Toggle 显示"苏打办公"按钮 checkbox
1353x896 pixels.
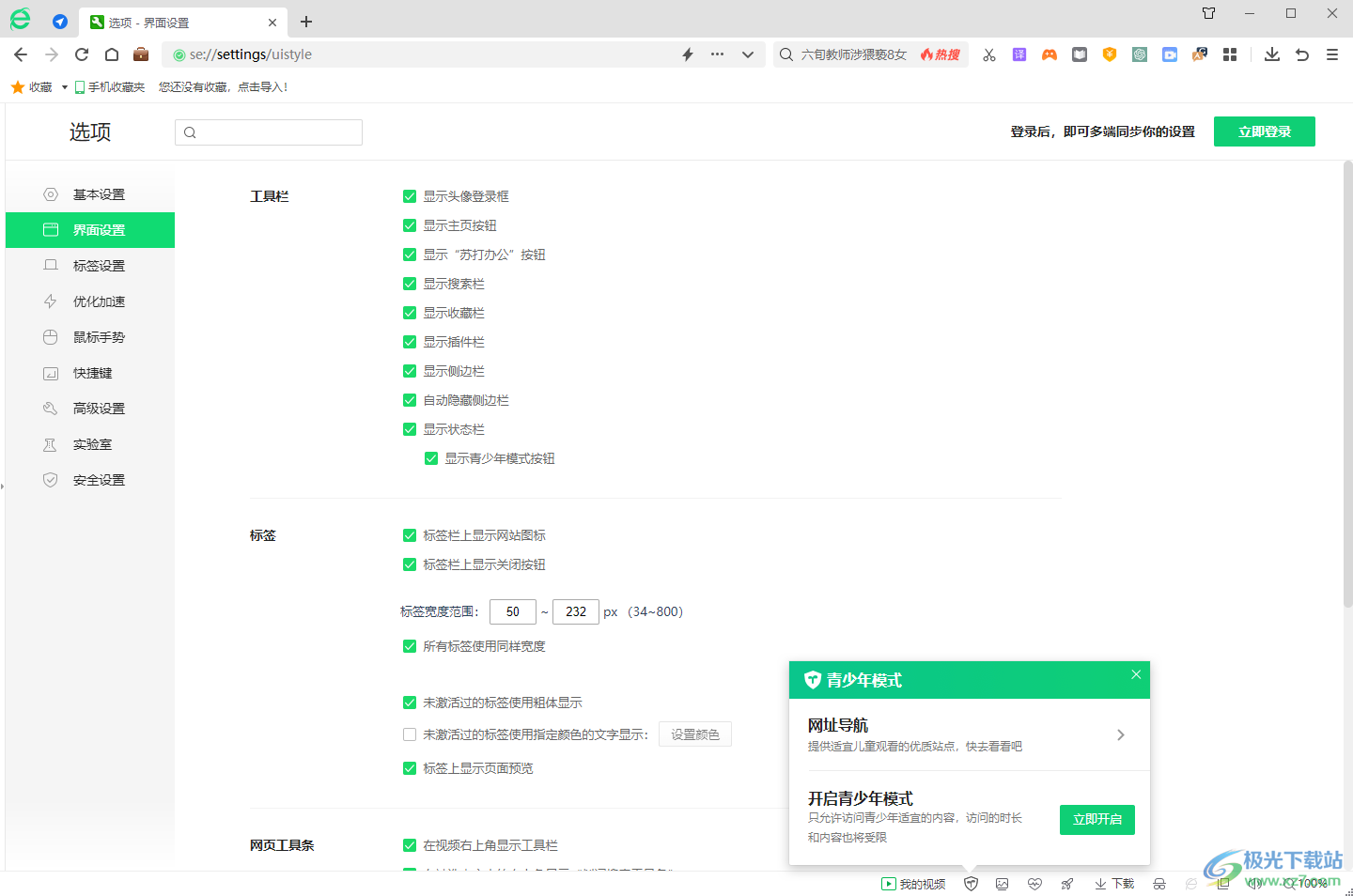click(x=410, y=255)
